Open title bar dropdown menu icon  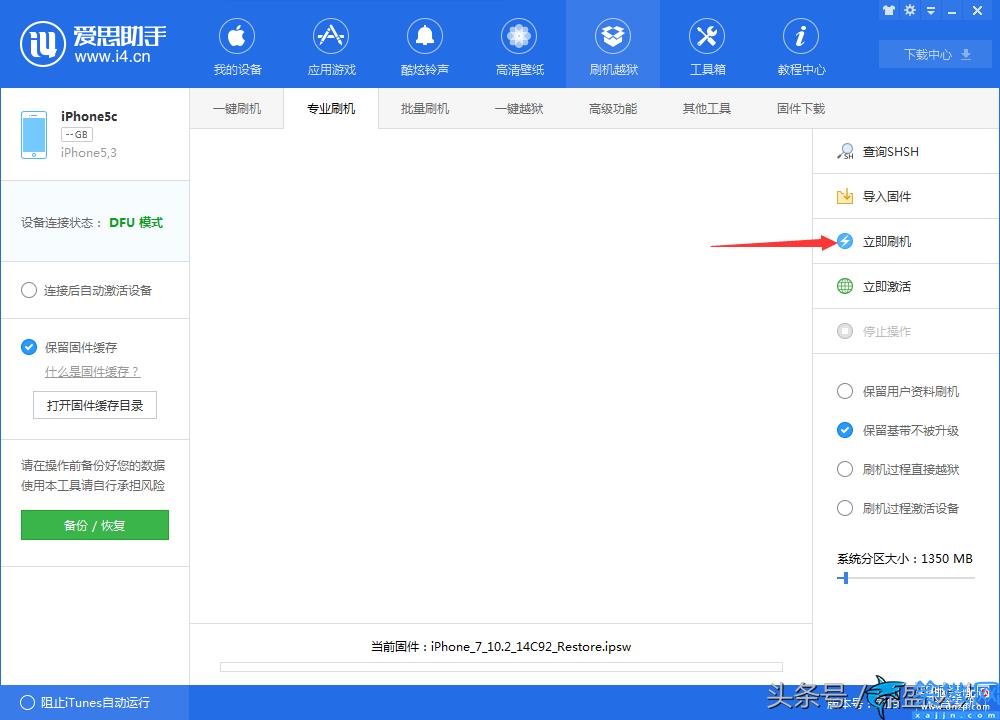931,11
